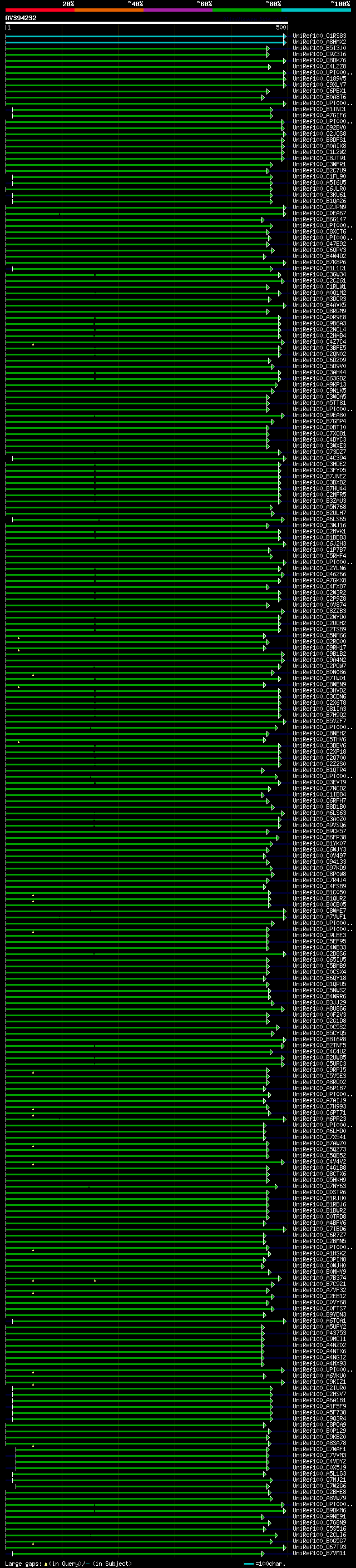Select hit label UniRef100_A7GIF6
Screen dimensions: 356x1568
coord(319,116)
